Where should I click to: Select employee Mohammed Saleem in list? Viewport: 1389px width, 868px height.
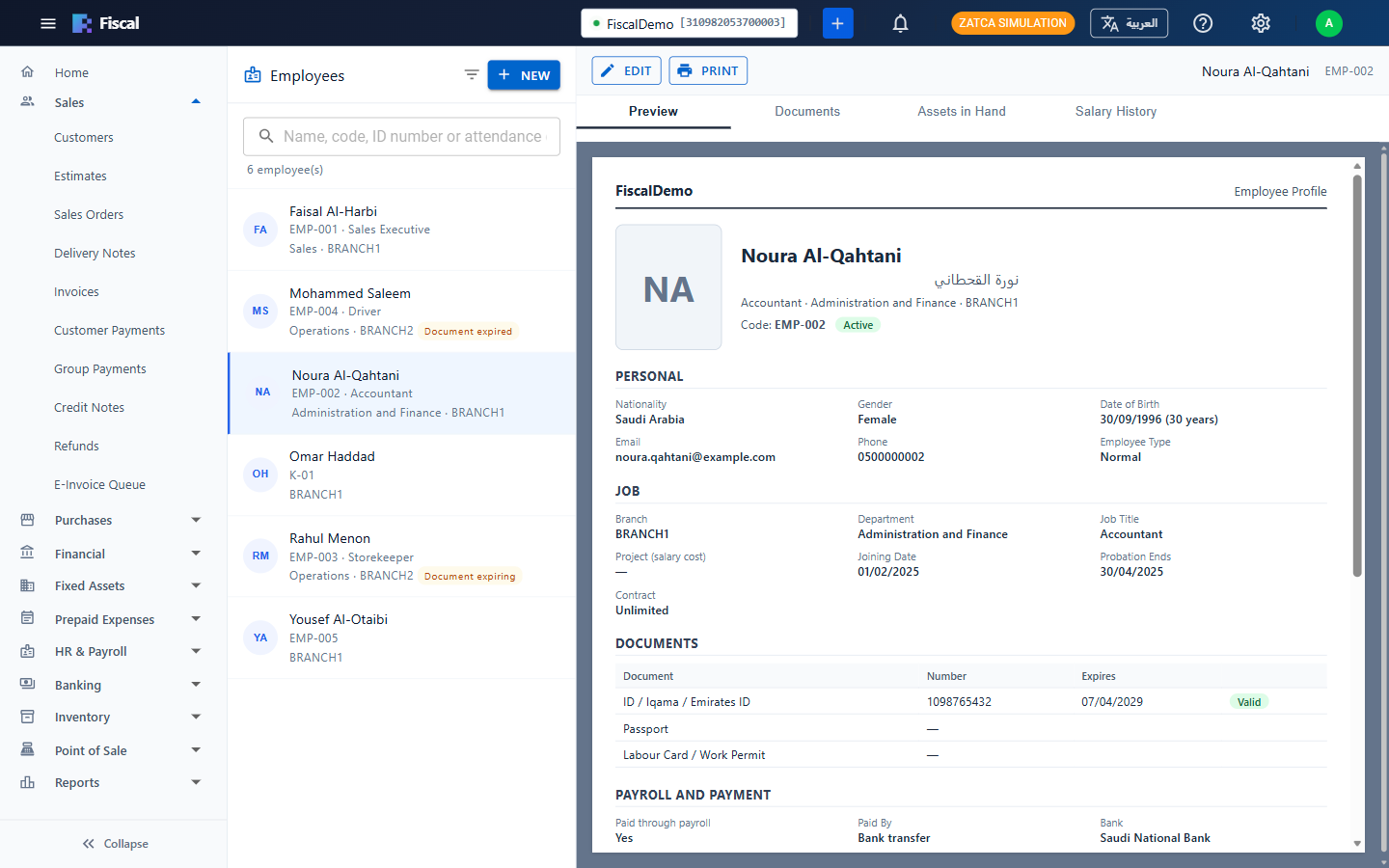401,312
